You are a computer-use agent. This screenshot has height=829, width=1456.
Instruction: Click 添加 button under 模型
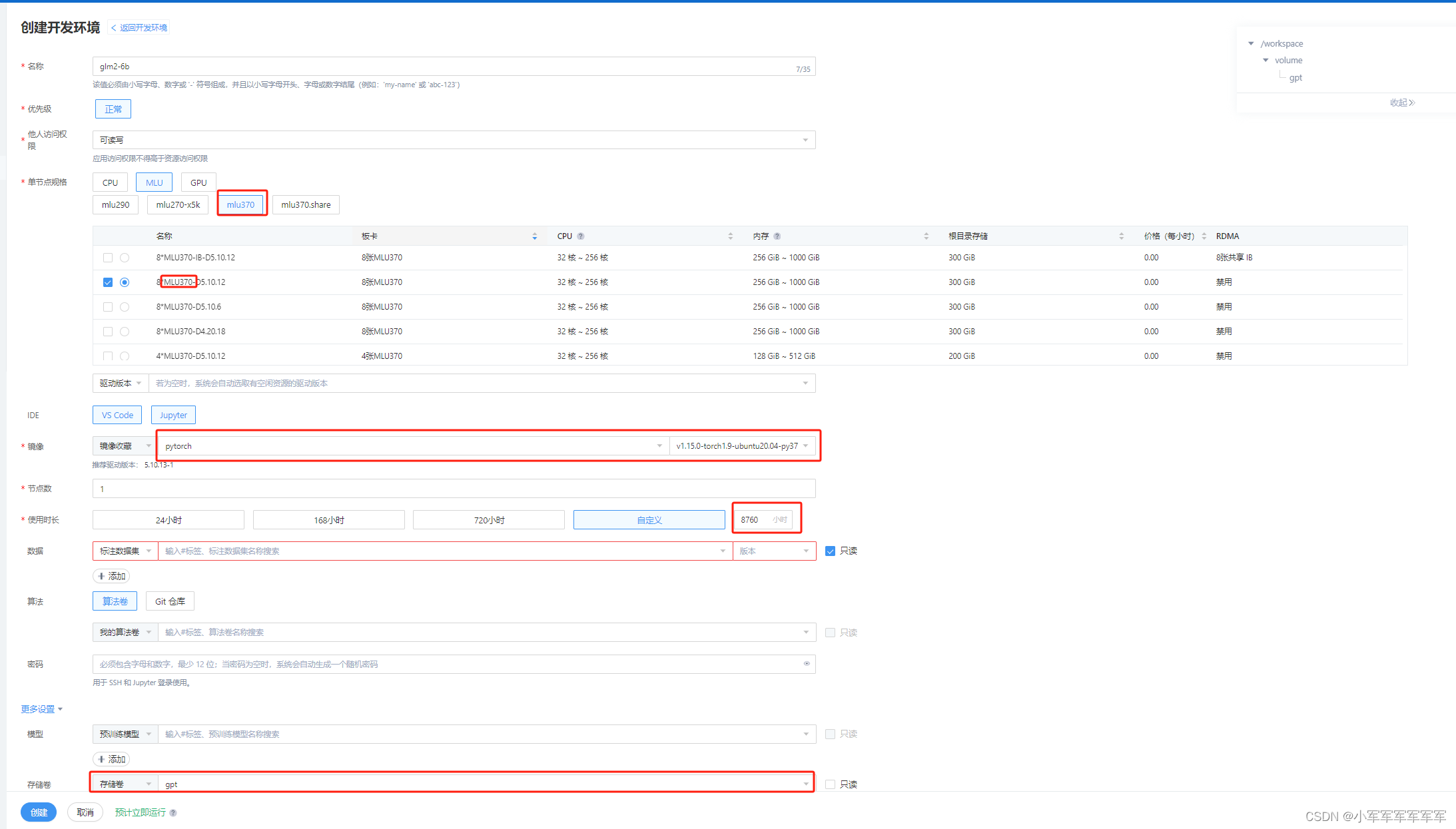click(111, 760)
